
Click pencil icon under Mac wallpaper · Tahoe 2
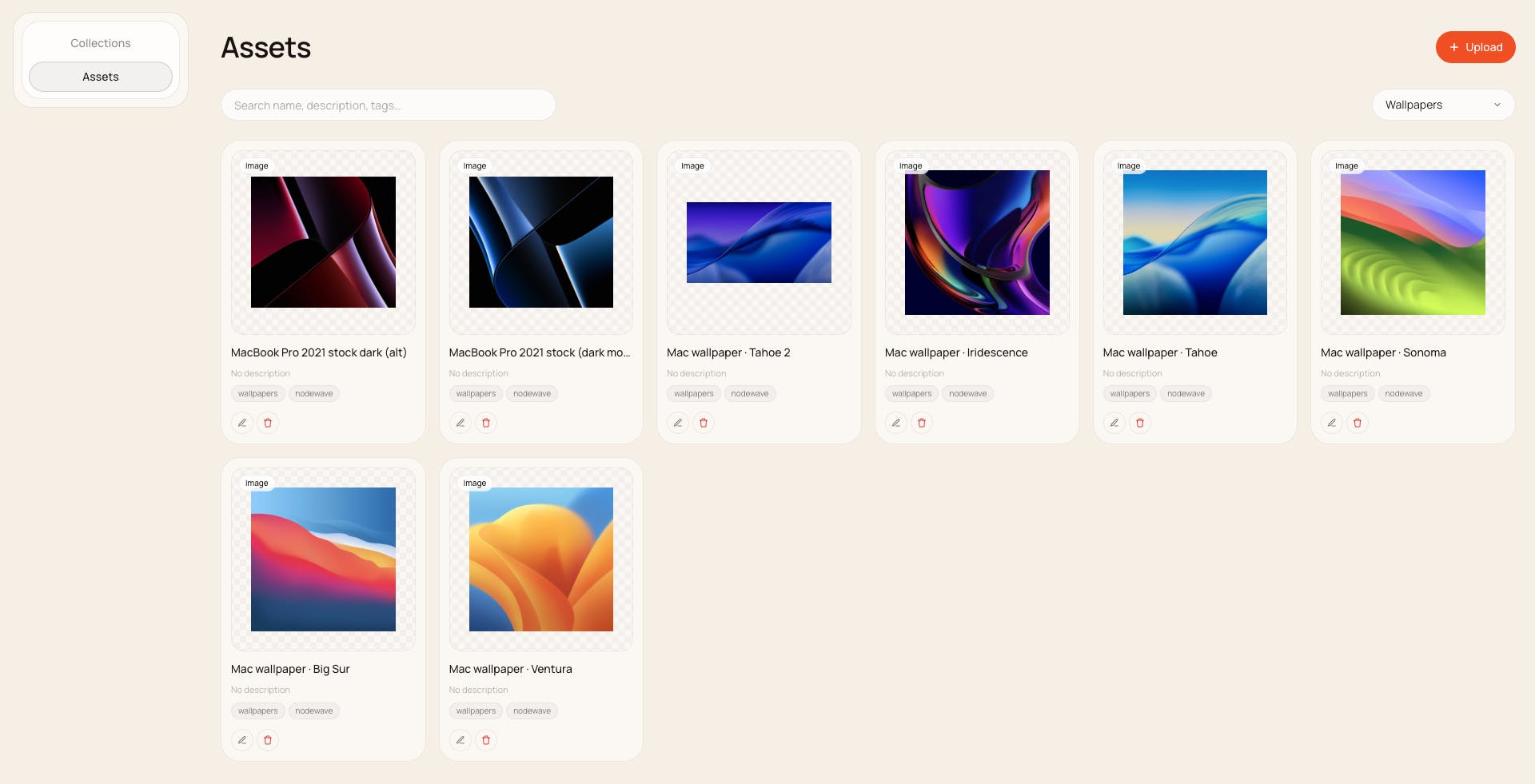click(x=678, y=423)
